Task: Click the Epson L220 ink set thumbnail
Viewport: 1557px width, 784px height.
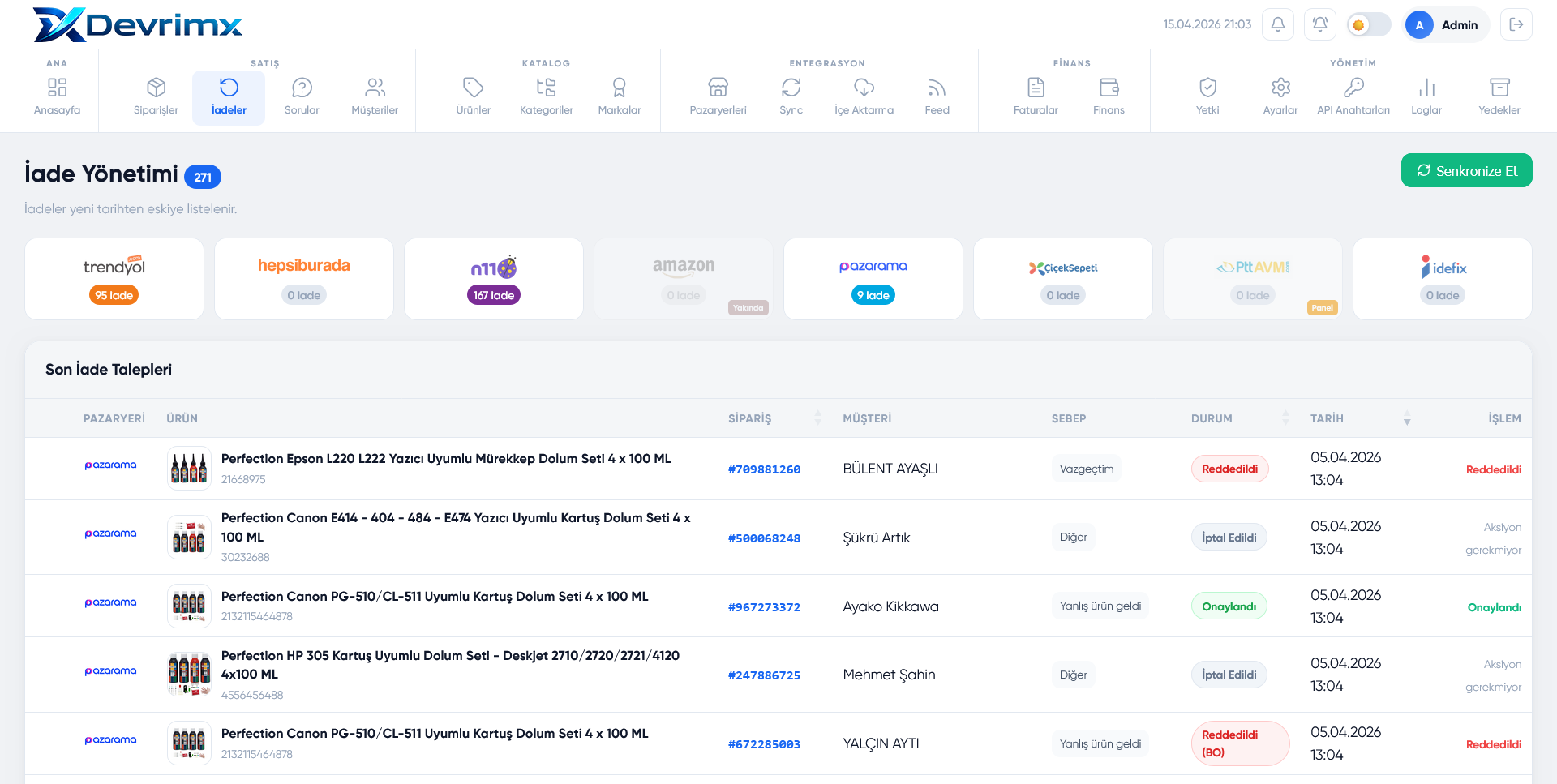Action: click(189, 469)
